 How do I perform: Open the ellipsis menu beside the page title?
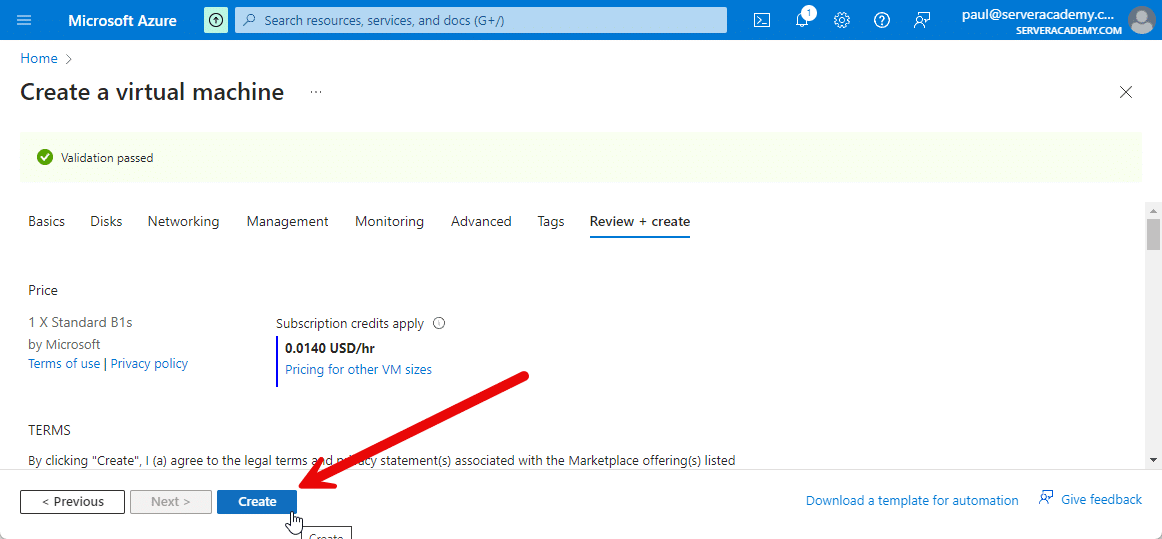pos(316,92)
